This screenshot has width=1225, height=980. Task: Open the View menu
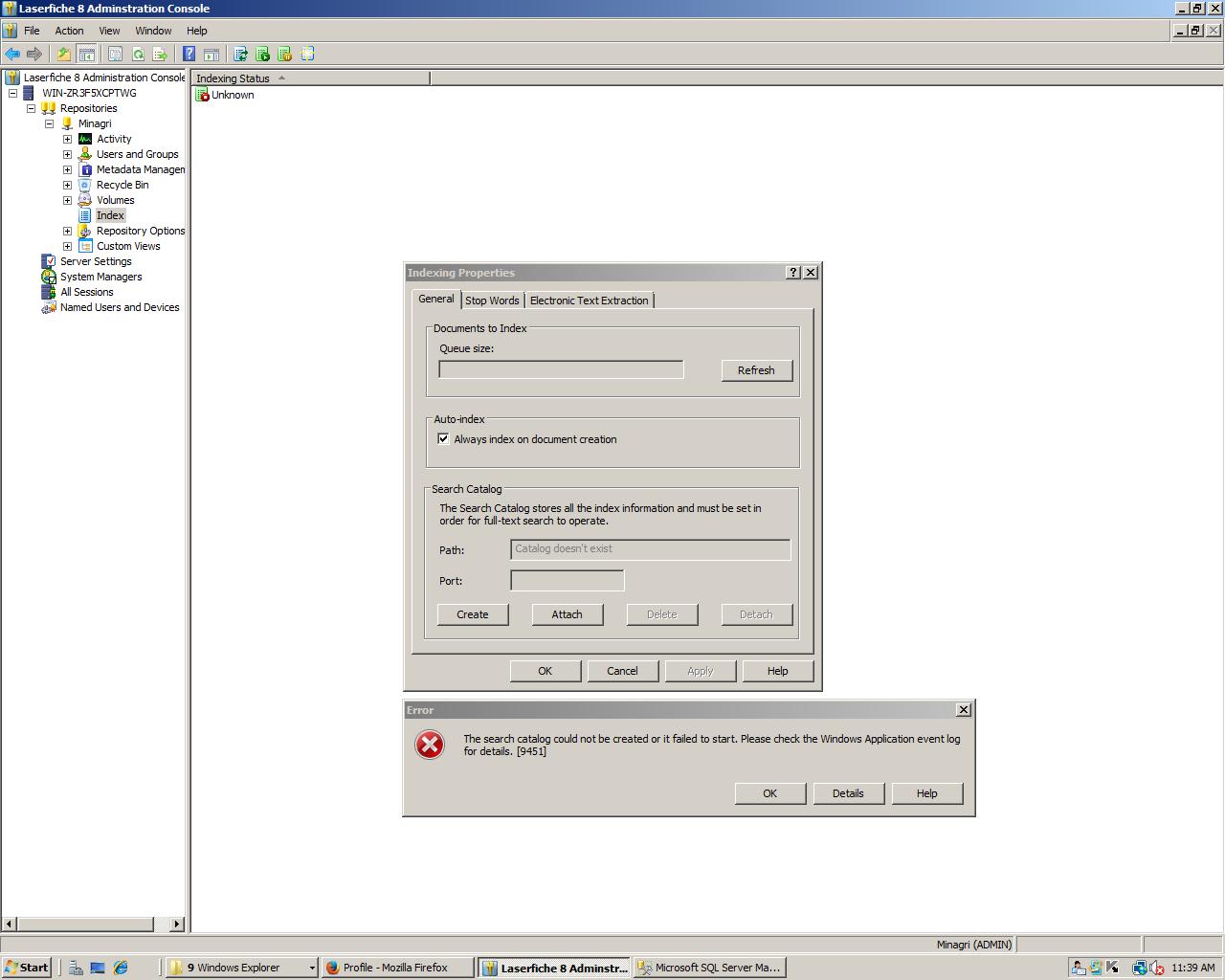(x=109, y=31)
